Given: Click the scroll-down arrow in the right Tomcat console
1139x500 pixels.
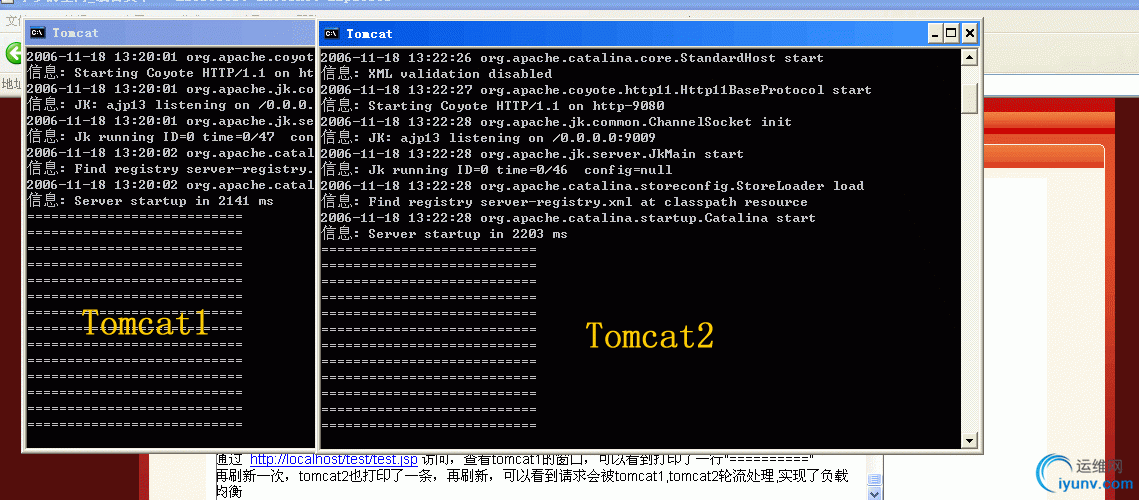Looking at the screenshot, I should [969, 440].
